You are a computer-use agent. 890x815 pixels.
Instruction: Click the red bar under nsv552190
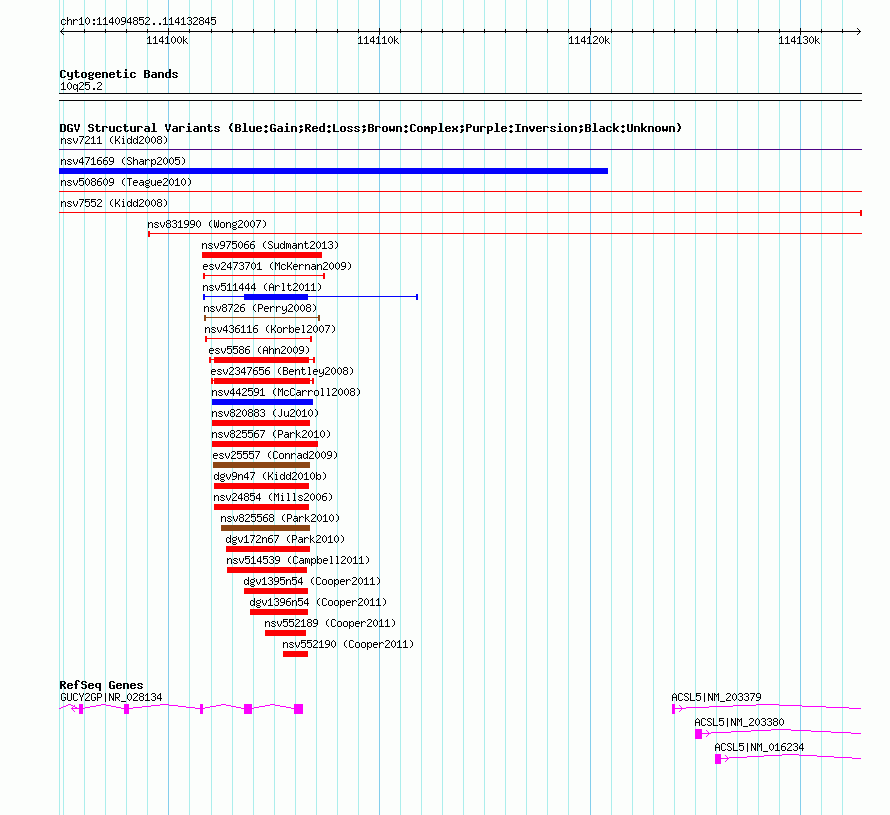click(x=295, y=654)
